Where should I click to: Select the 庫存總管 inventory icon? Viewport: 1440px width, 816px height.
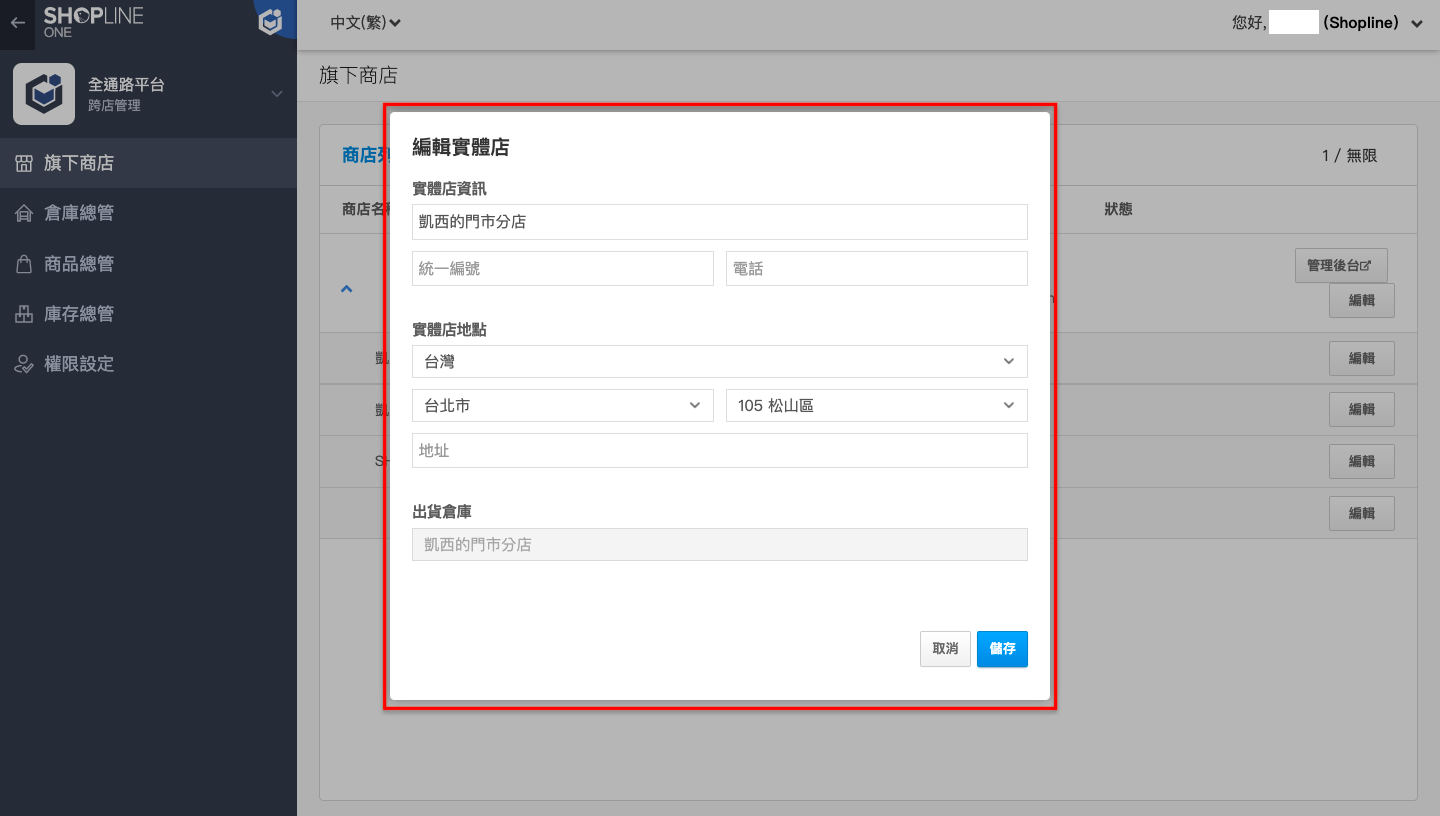(24, 314)
